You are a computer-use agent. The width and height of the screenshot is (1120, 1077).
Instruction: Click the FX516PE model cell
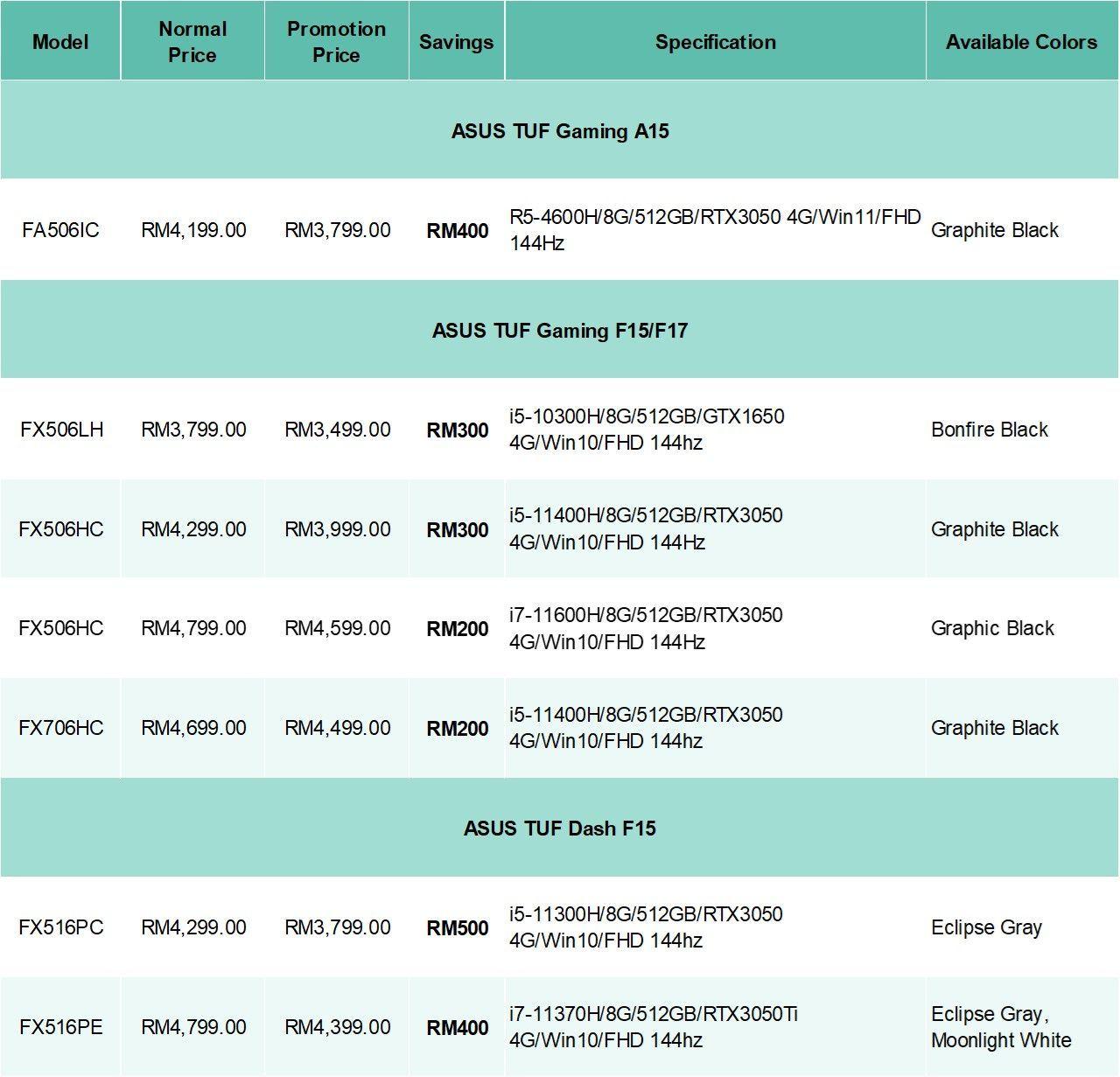[60, 1027]
